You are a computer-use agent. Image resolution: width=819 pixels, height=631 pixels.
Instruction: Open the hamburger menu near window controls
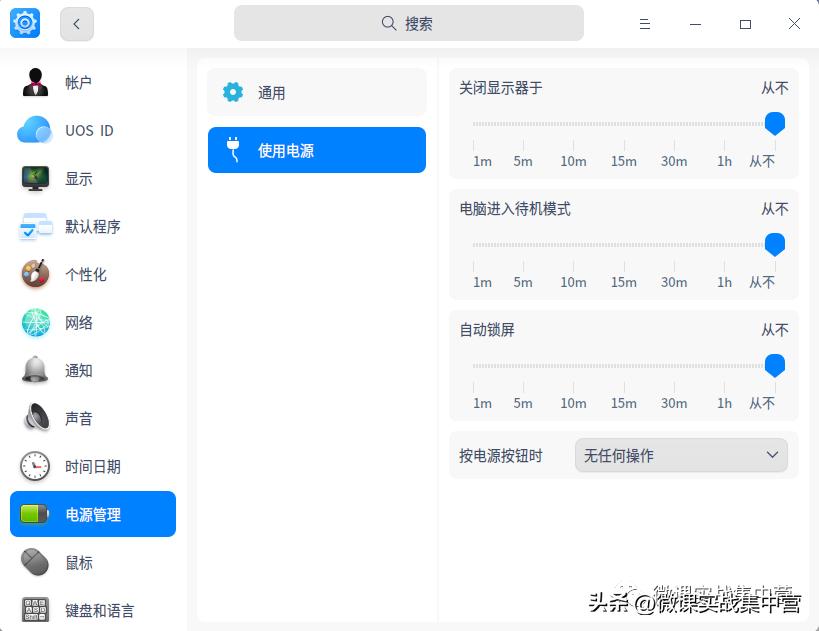[x=645, y=23]
